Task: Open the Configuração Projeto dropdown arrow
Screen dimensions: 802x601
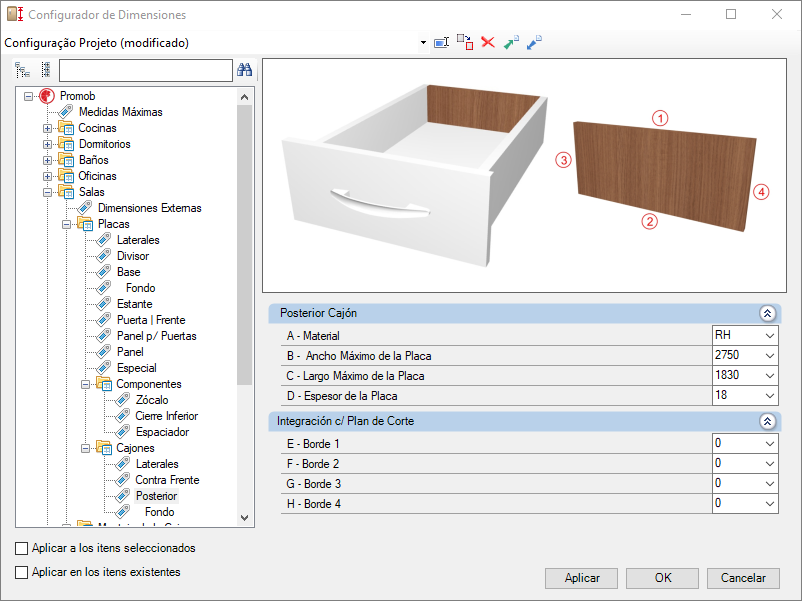Action: click(x=423, y=43)
